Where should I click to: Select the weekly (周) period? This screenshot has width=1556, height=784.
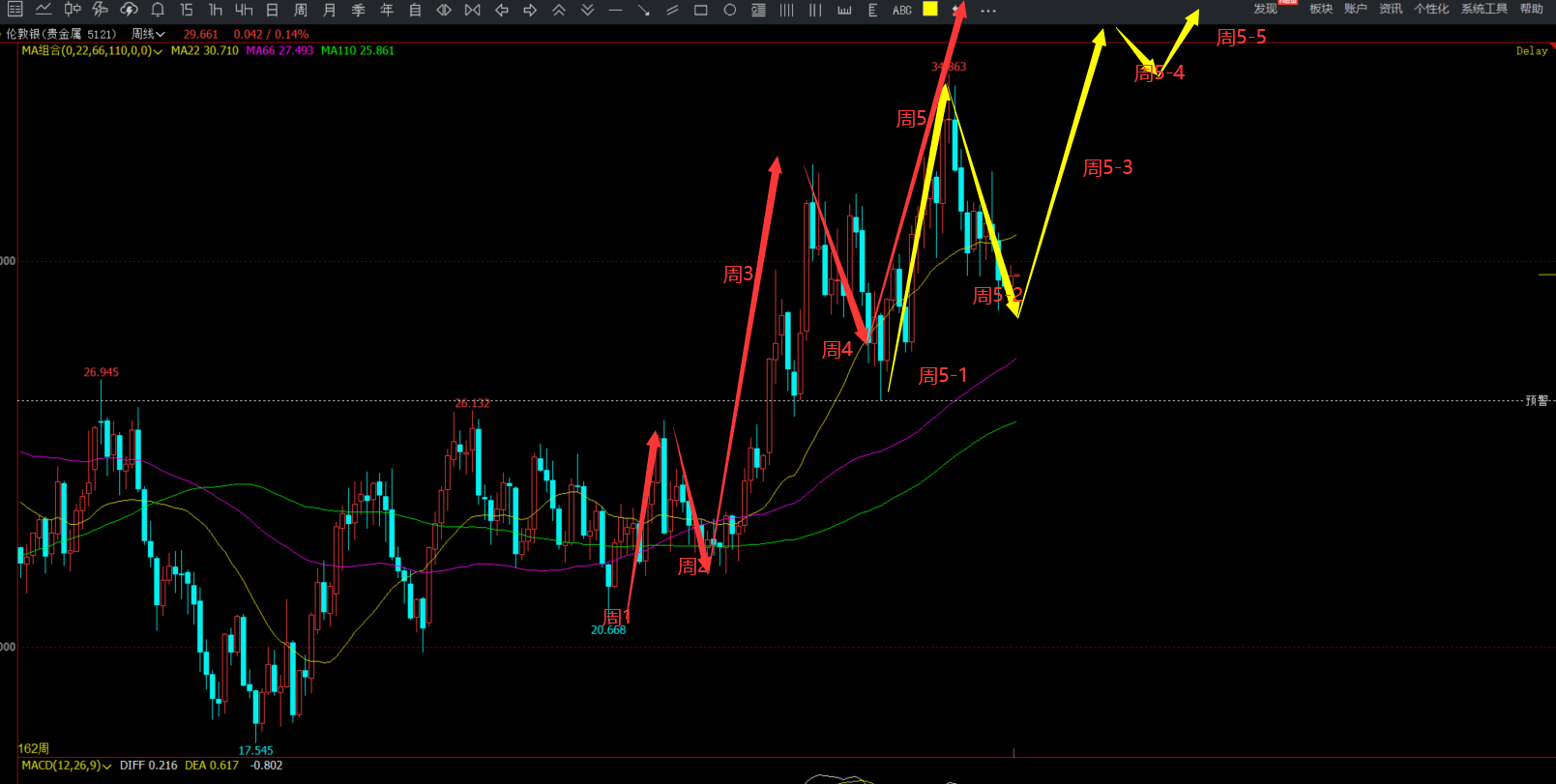point(301,10)
